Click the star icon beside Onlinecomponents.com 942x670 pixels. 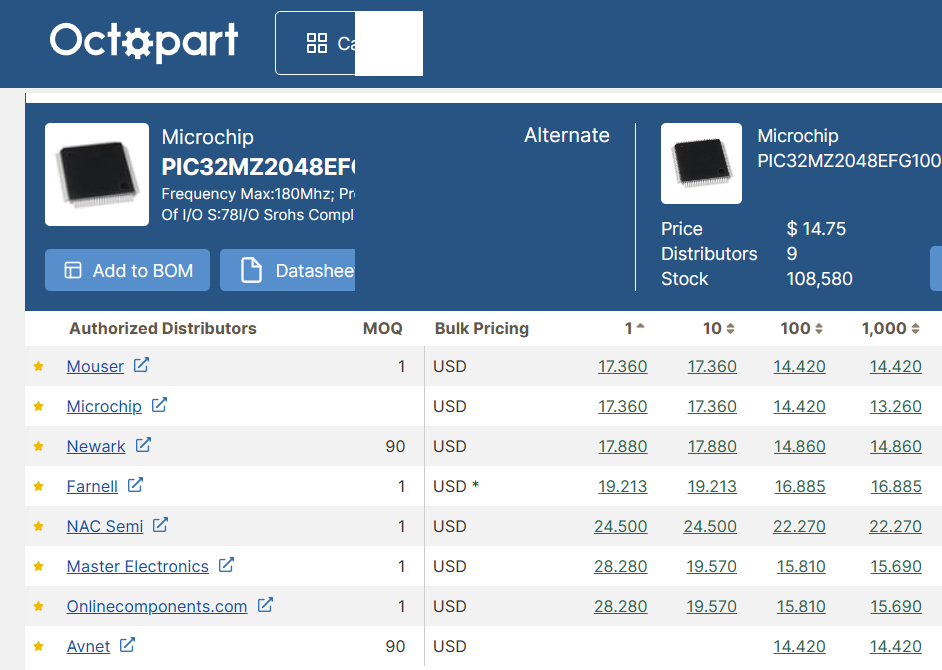(x=38, y=606)
